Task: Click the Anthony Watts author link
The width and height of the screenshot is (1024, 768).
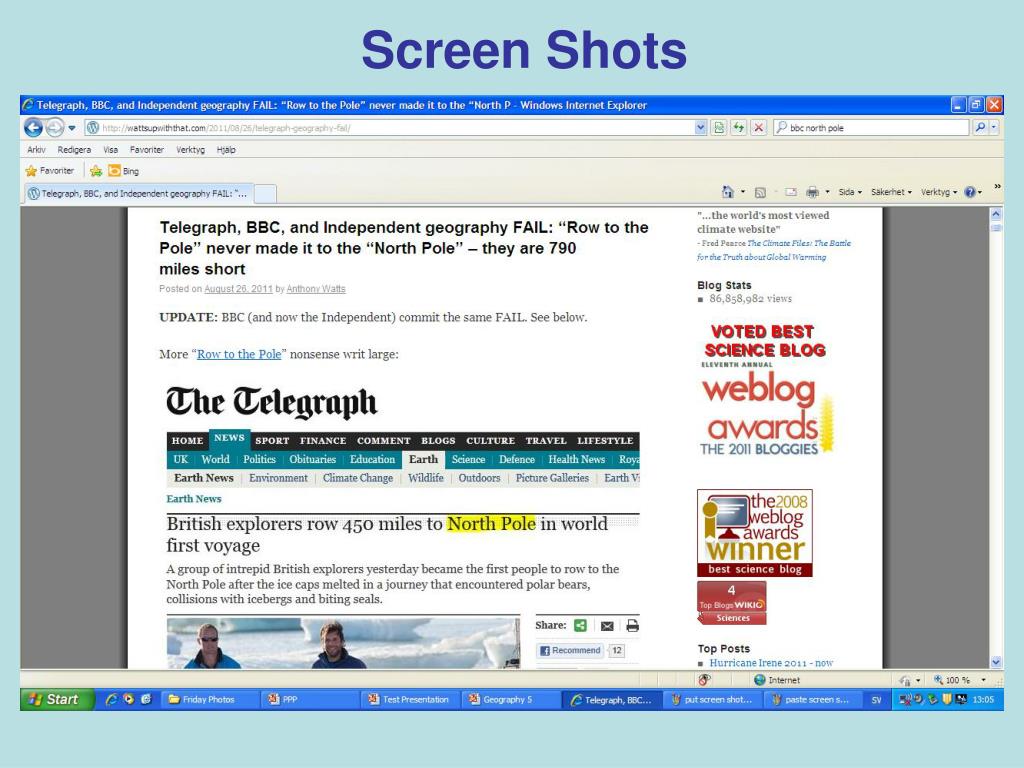Action: click(316, 289)
